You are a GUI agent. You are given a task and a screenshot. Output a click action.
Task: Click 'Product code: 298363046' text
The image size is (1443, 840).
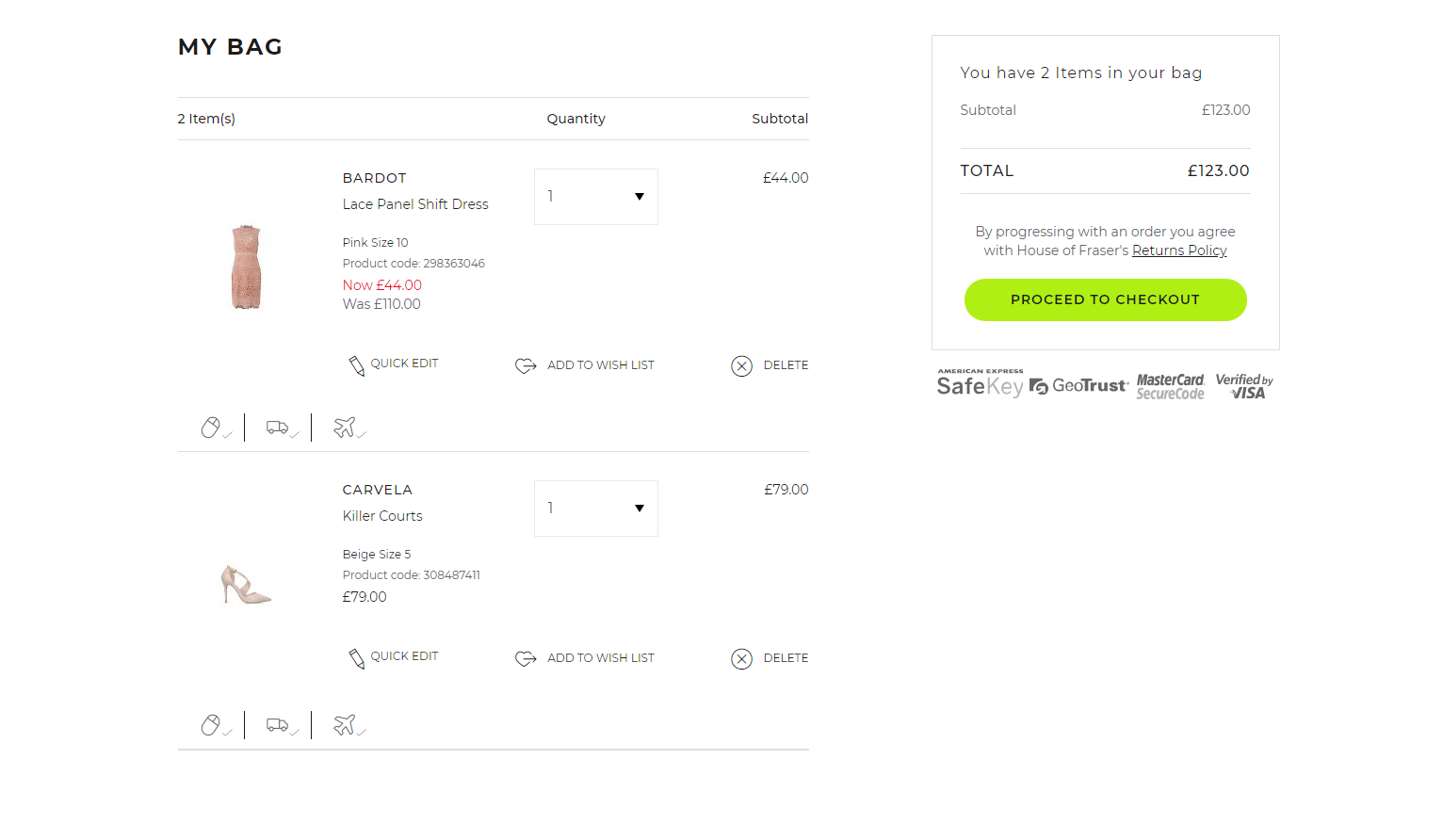click(x=413, y=264)
